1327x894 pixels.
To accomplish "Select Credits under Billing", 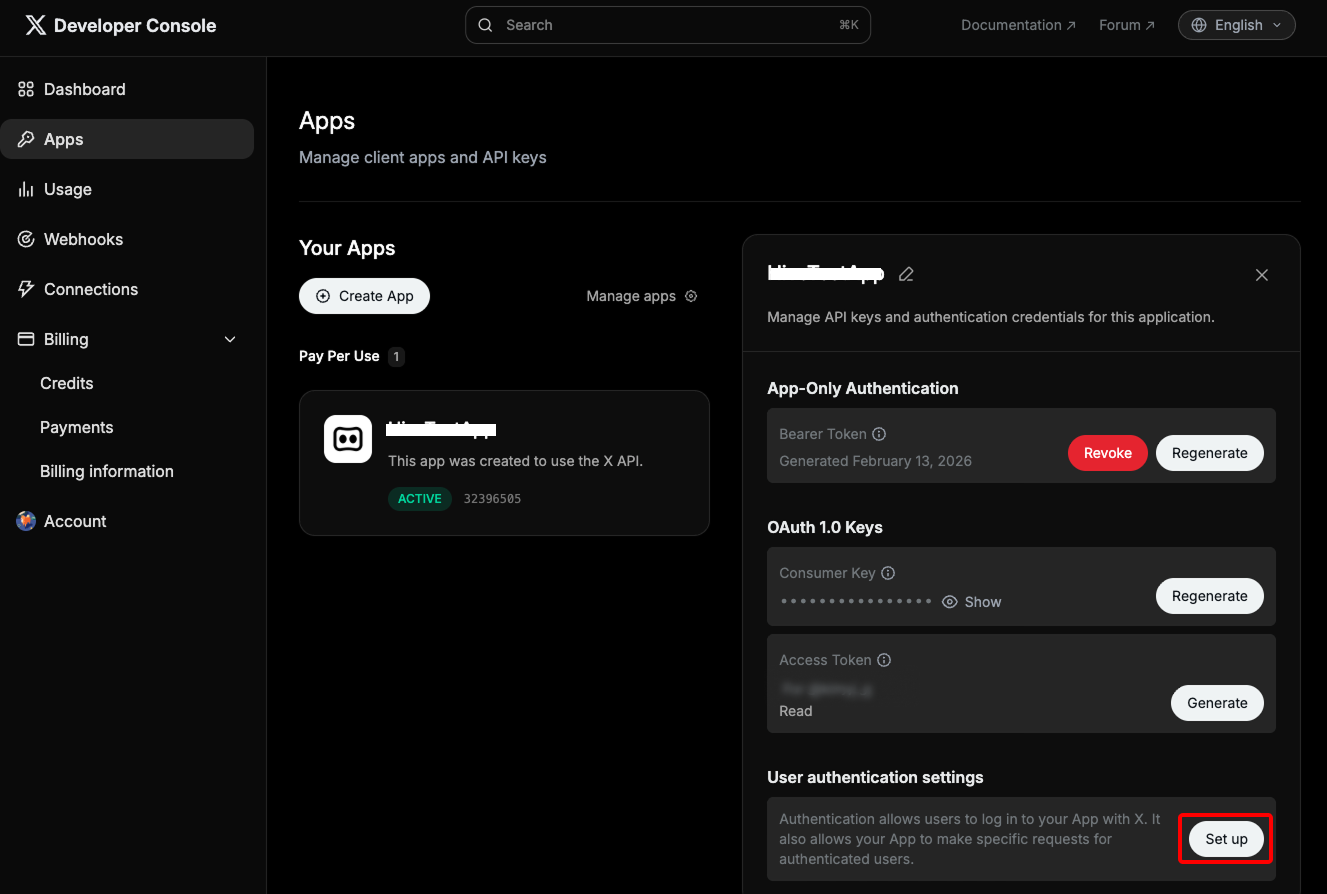I will tap(66, 383).
